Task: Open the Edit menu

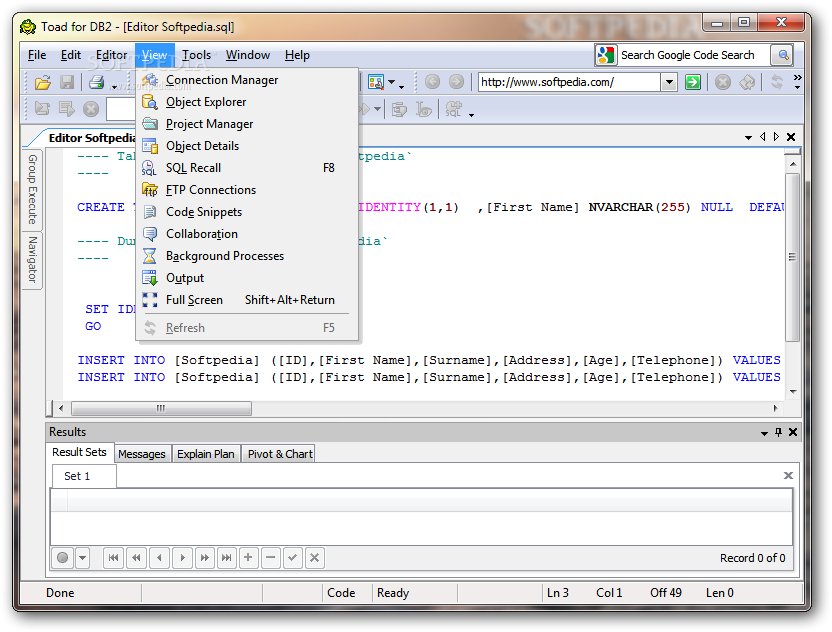Action: click(x=71, y=55)
